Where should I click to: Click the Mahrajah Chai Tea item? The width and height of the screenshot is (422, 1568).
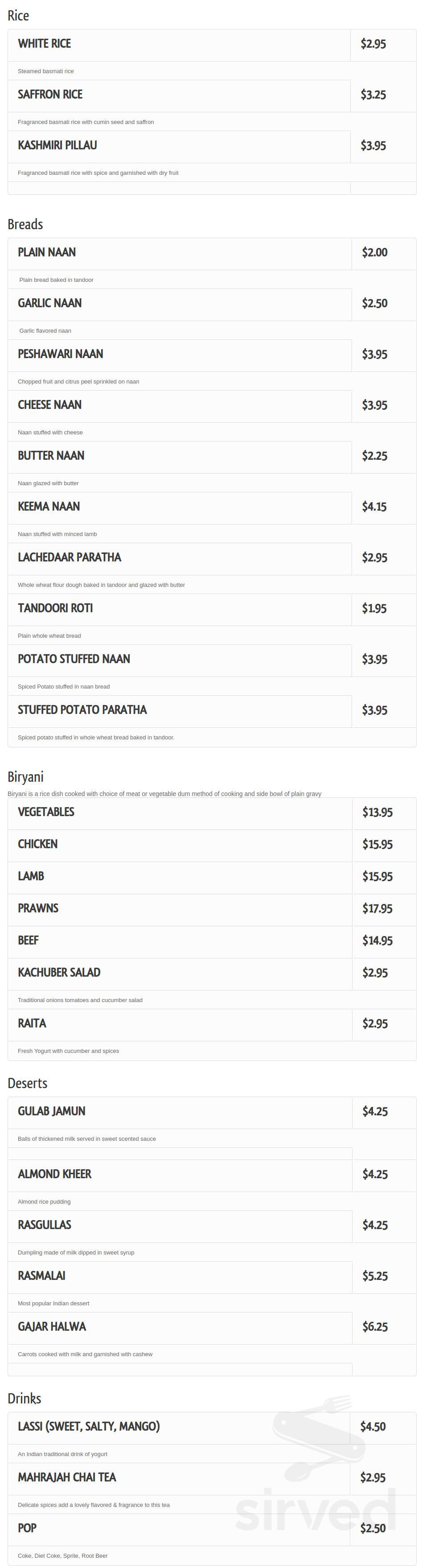click(67, 1477)
